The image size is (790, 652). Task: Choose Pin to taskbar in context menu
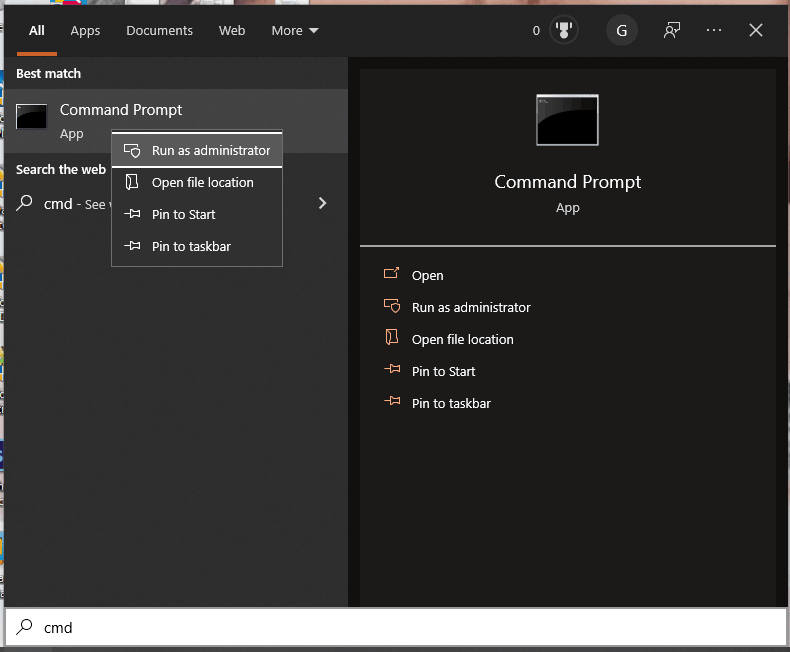coord(196,246)
